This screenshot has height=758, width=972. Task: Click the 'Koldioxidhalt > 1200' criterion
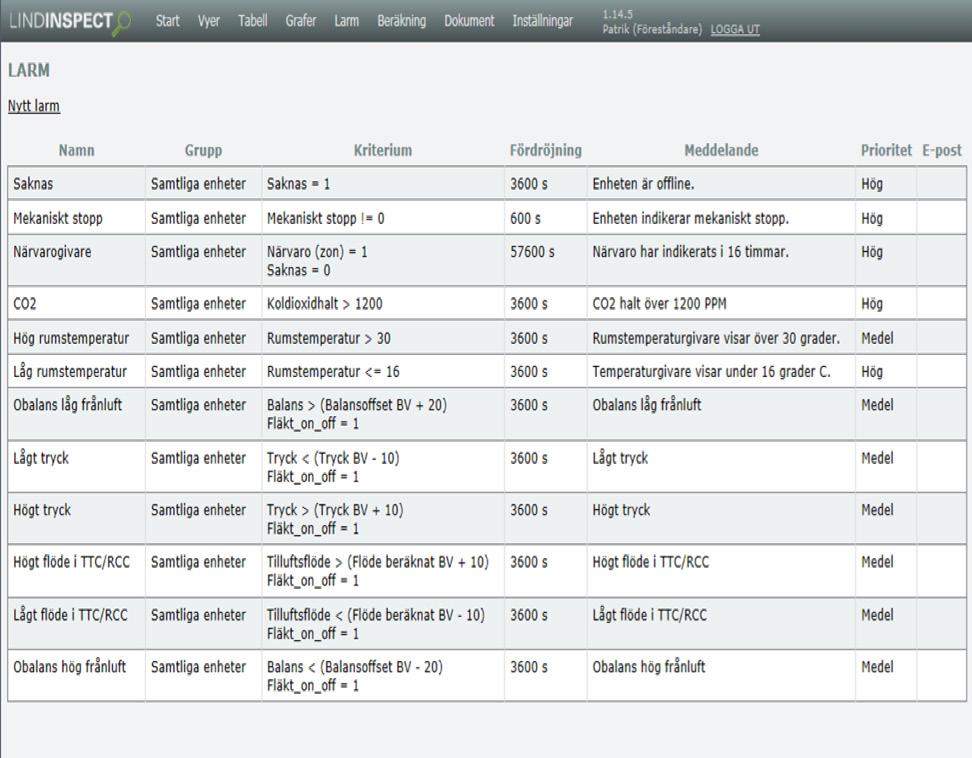pos(324,304)
